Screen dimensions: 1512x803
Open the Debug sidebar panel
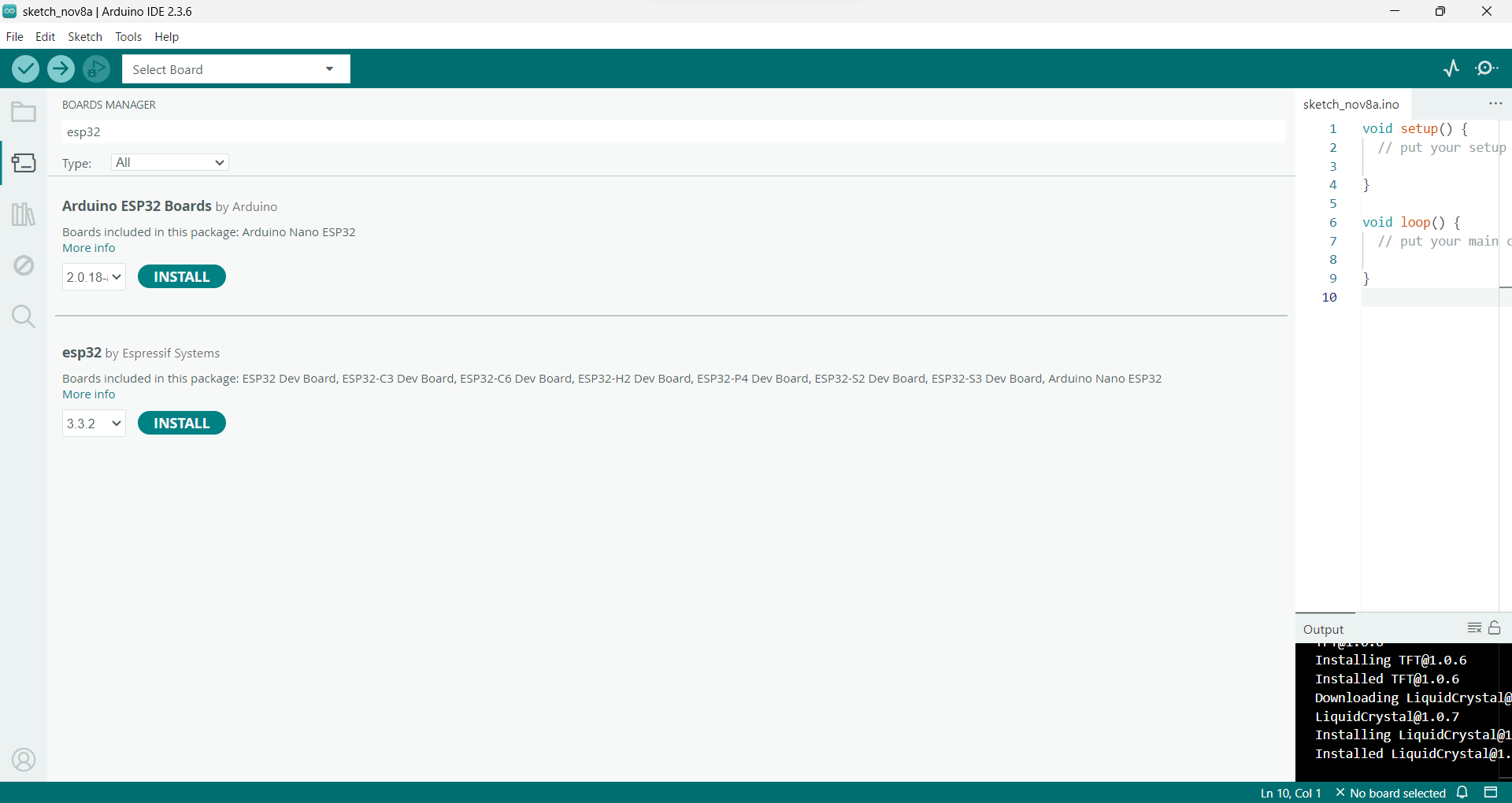24,265
